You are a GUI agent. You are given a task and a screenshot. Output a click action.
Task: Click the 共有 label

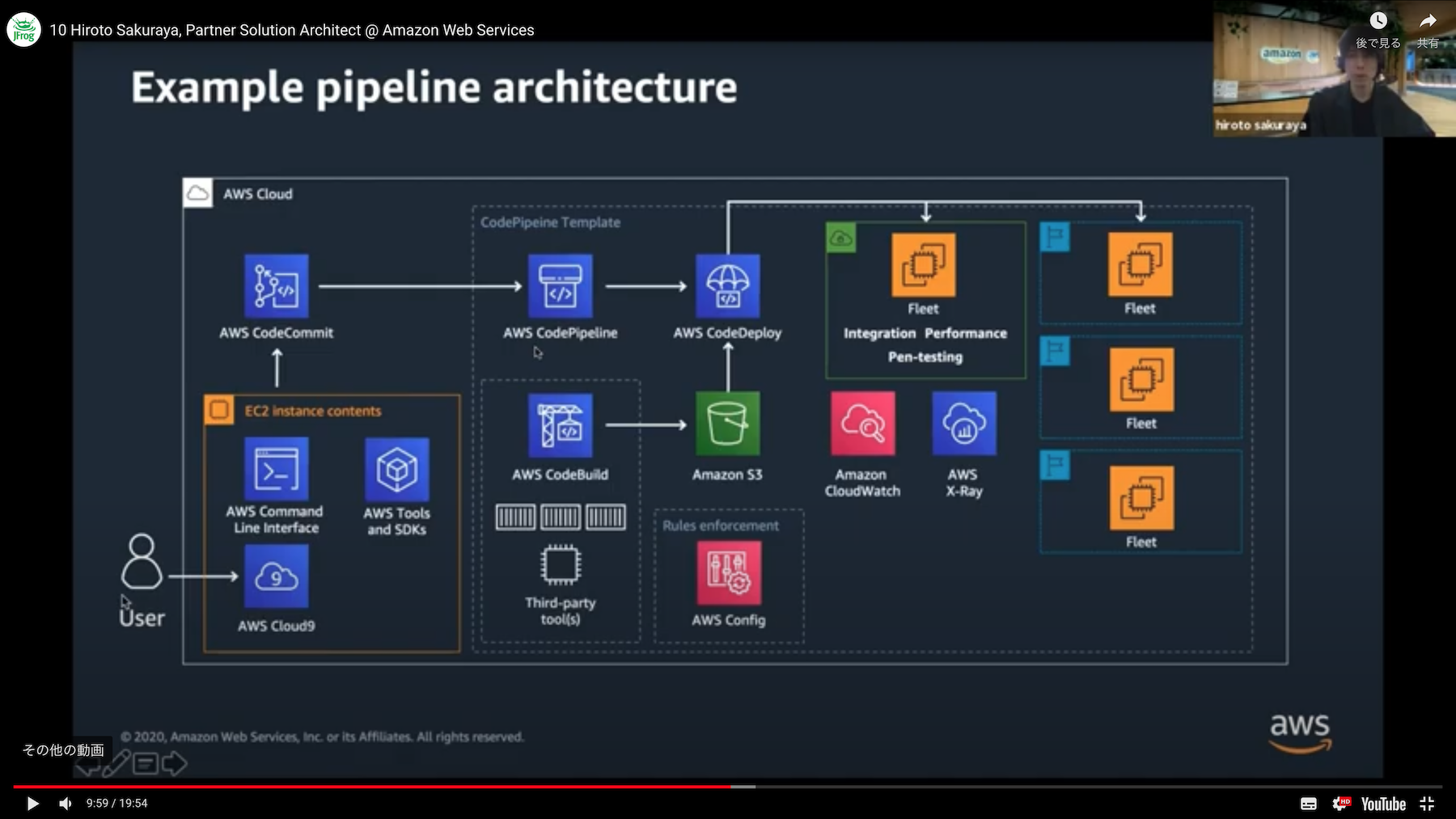tap(1428, 43)
